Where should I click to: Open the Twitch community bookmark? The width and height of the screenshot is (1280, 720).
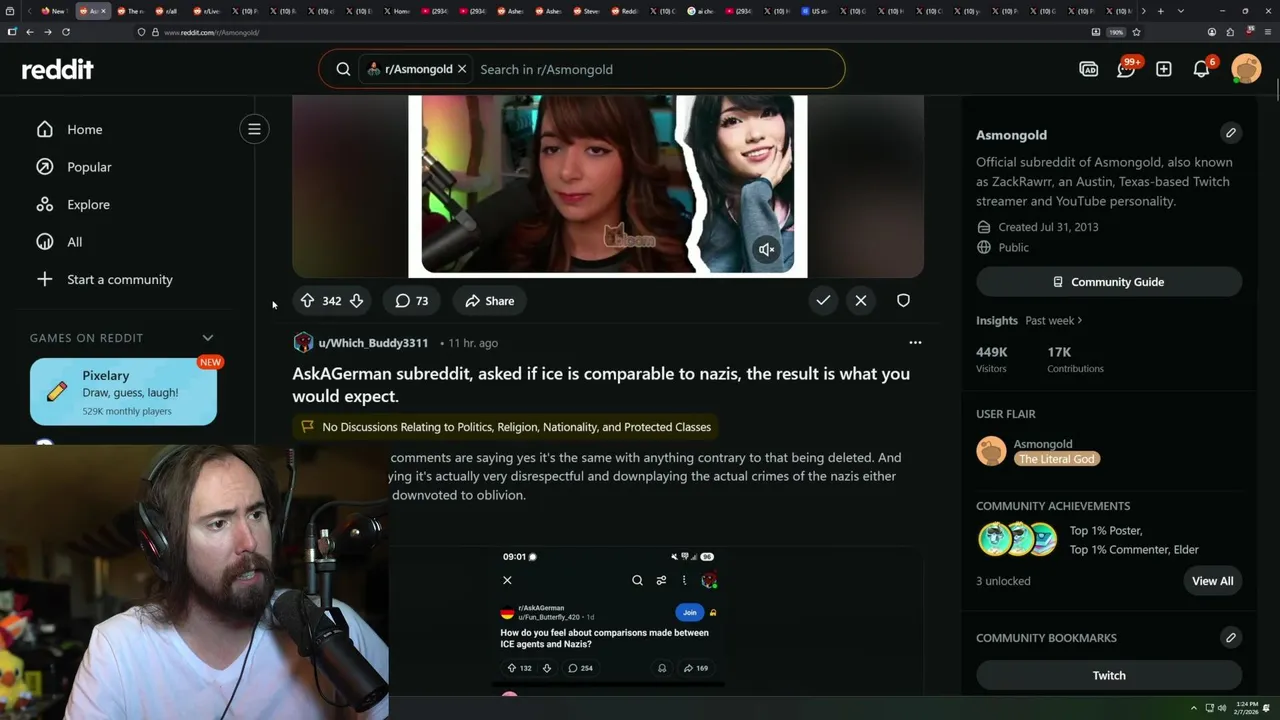[x=1109, y=675]
